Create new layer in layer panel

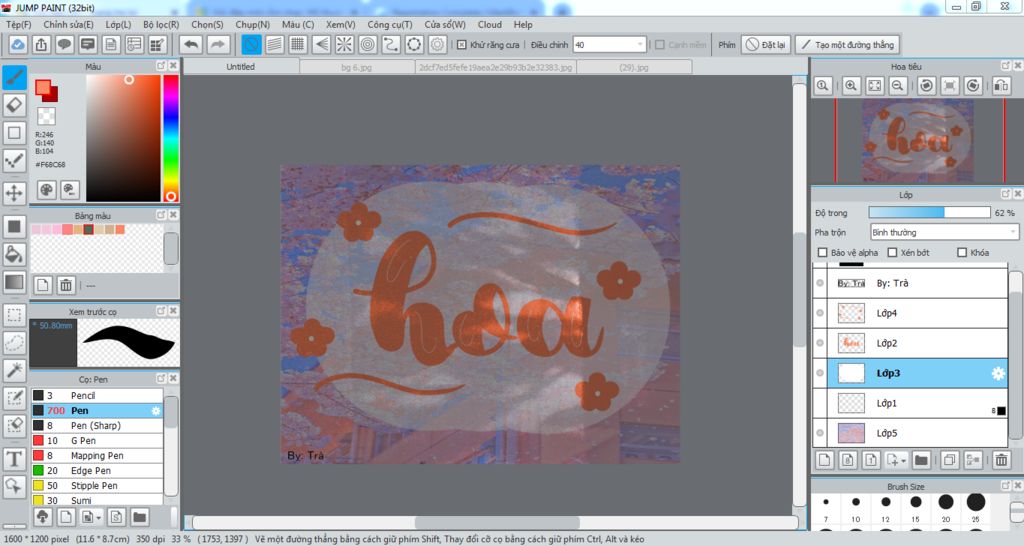tap(825, 460)
